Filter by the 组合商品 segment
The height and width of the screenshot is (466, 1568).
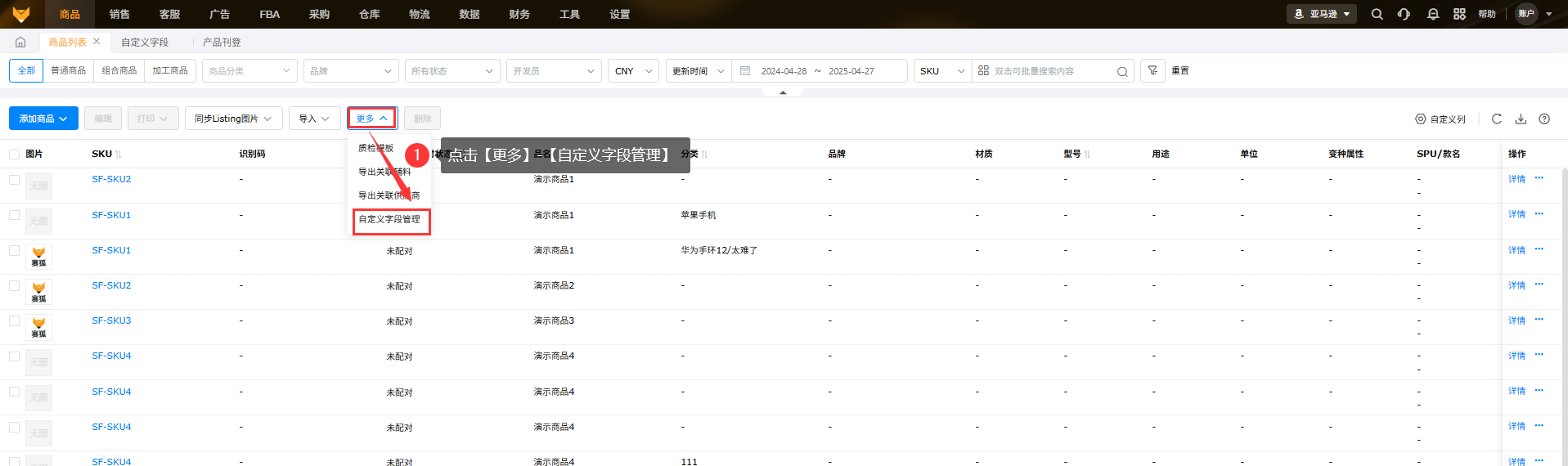[x=119, y=70]
